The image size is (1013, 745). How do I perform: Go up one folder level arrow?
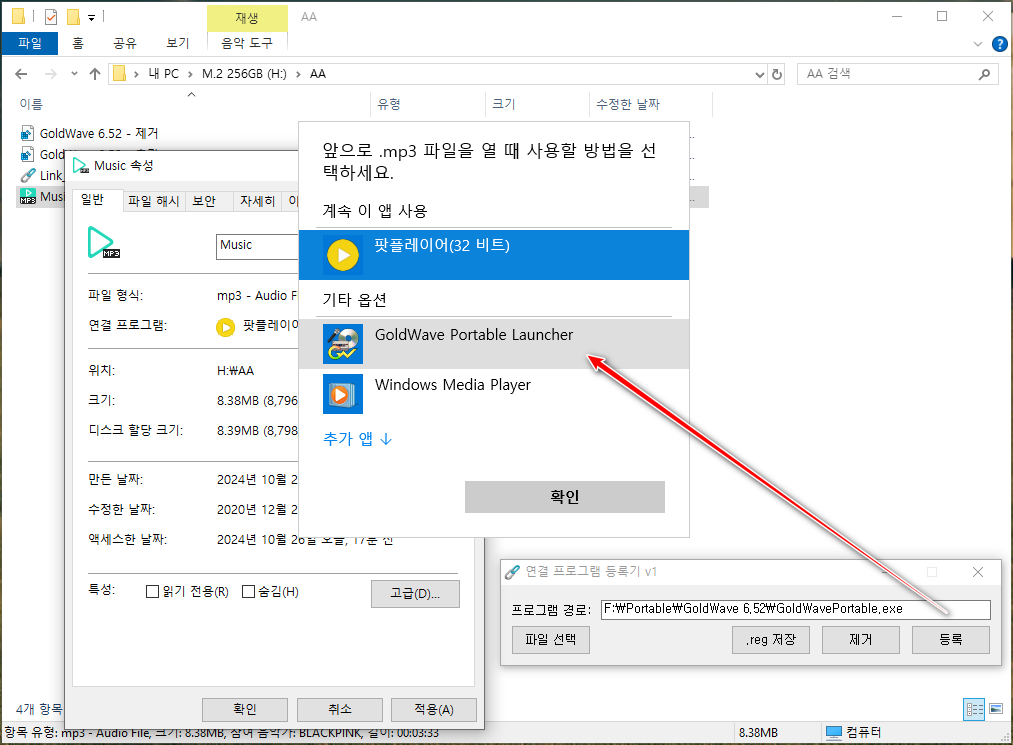point(95,74)
